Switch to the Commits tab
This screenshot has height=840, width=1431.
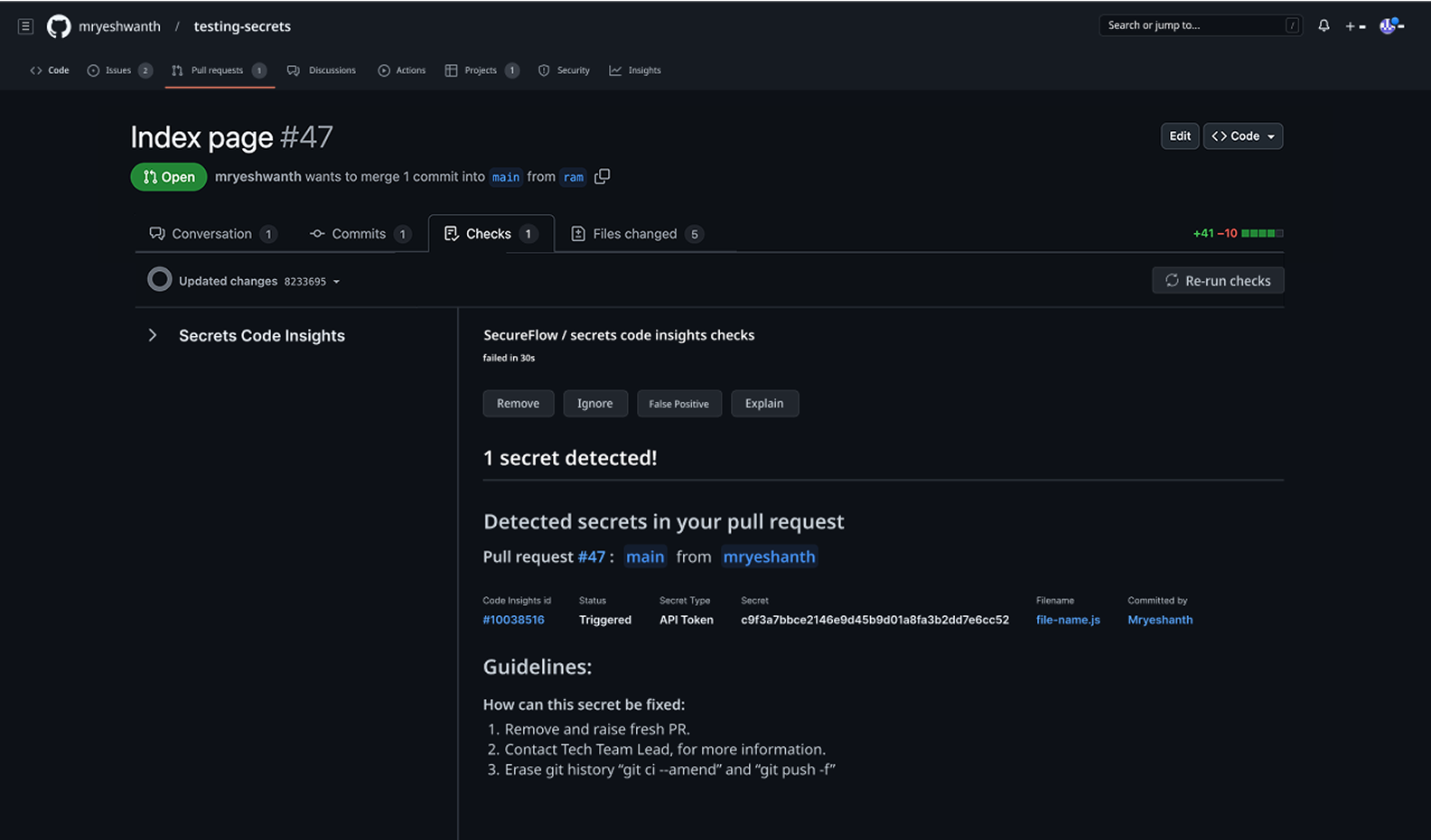(360, 234)
